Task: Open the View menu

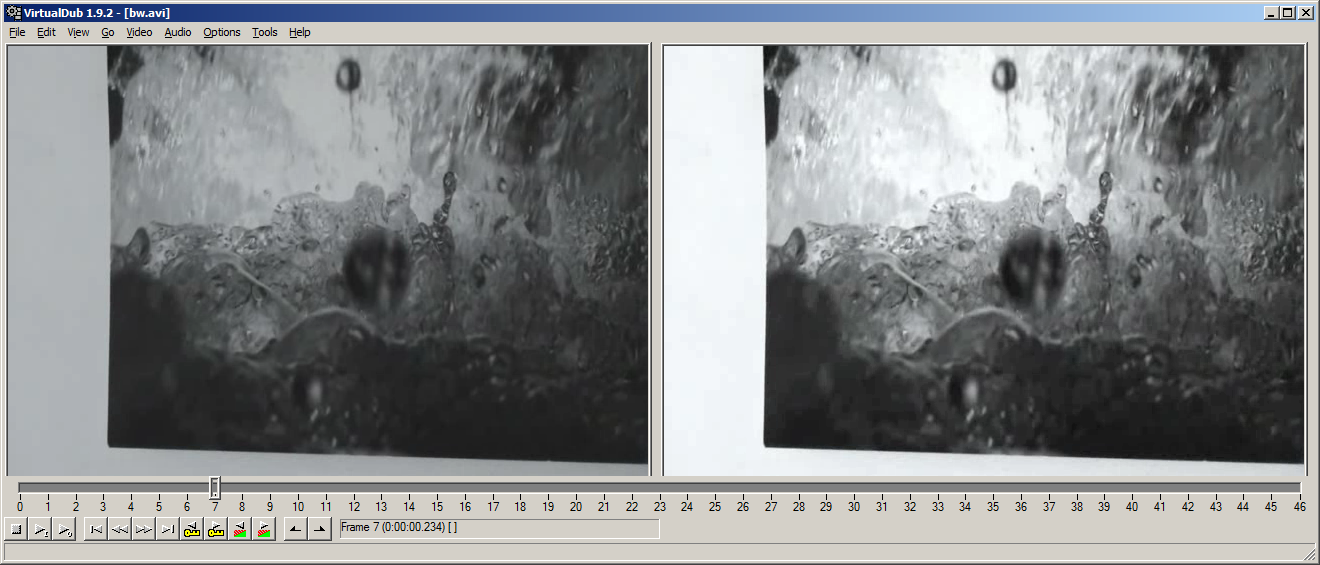Action: tap(78, 32)
